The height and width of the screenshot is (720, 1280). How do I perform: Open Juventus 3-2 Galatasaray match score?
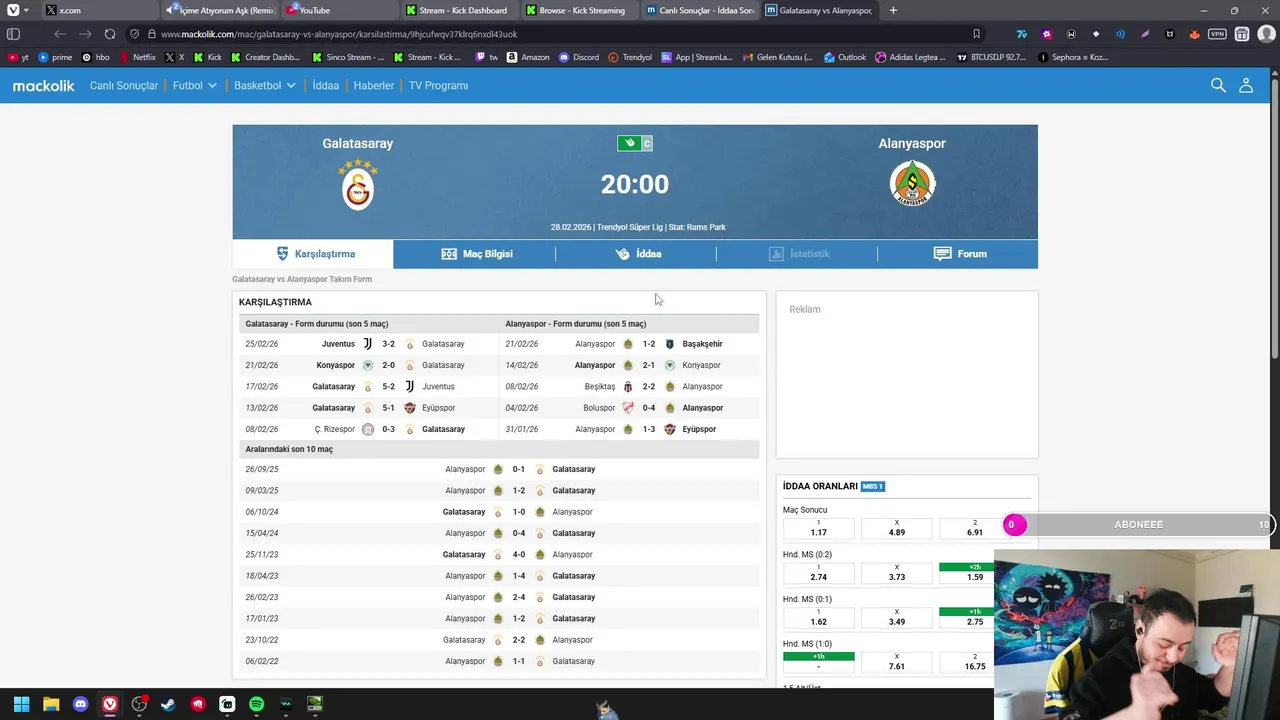tap(388, 344)
